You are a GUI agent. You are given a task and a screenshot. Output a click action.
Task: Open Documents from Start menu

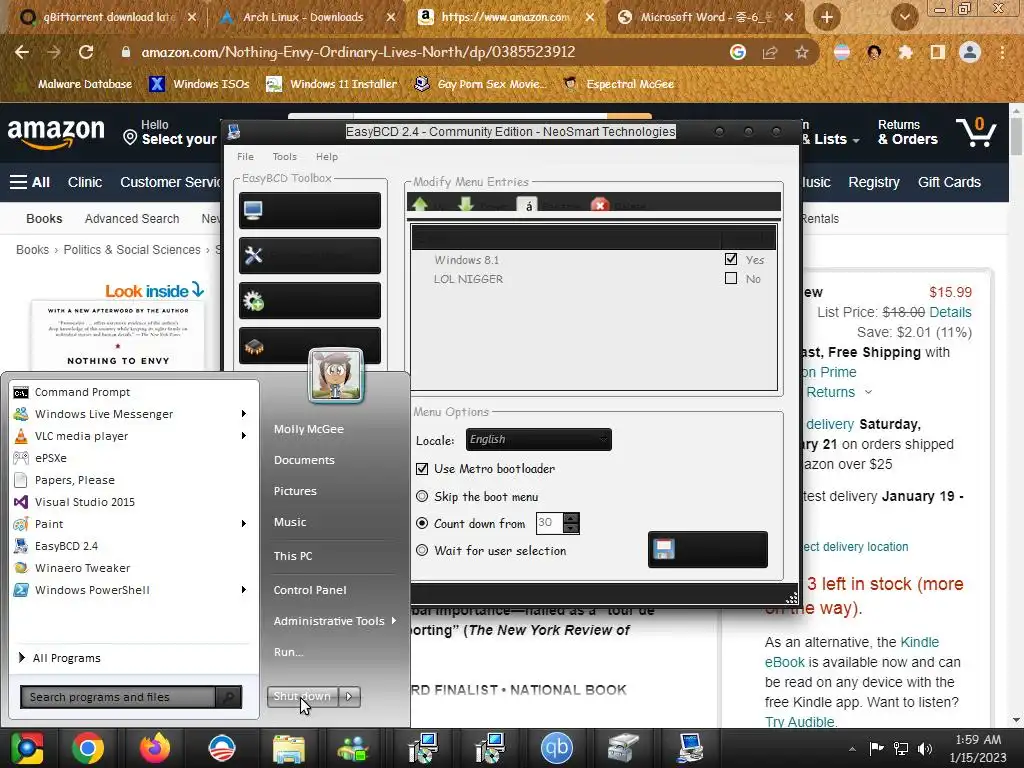click(x=304, y=460)
